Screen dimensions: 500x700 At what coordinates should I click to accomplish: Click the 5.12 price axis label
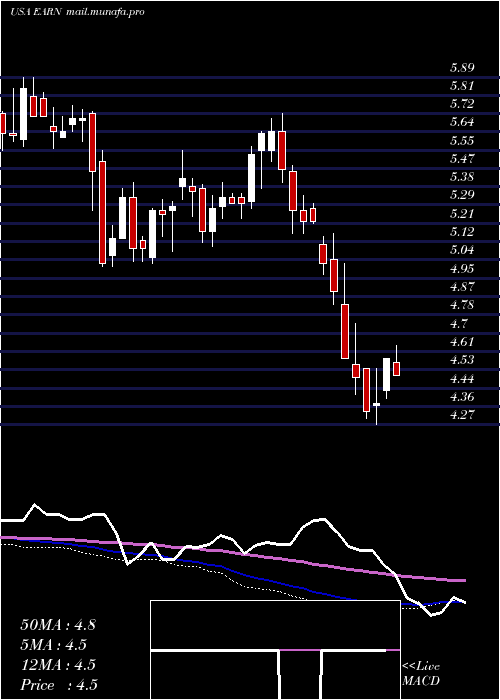coord(462,232)
